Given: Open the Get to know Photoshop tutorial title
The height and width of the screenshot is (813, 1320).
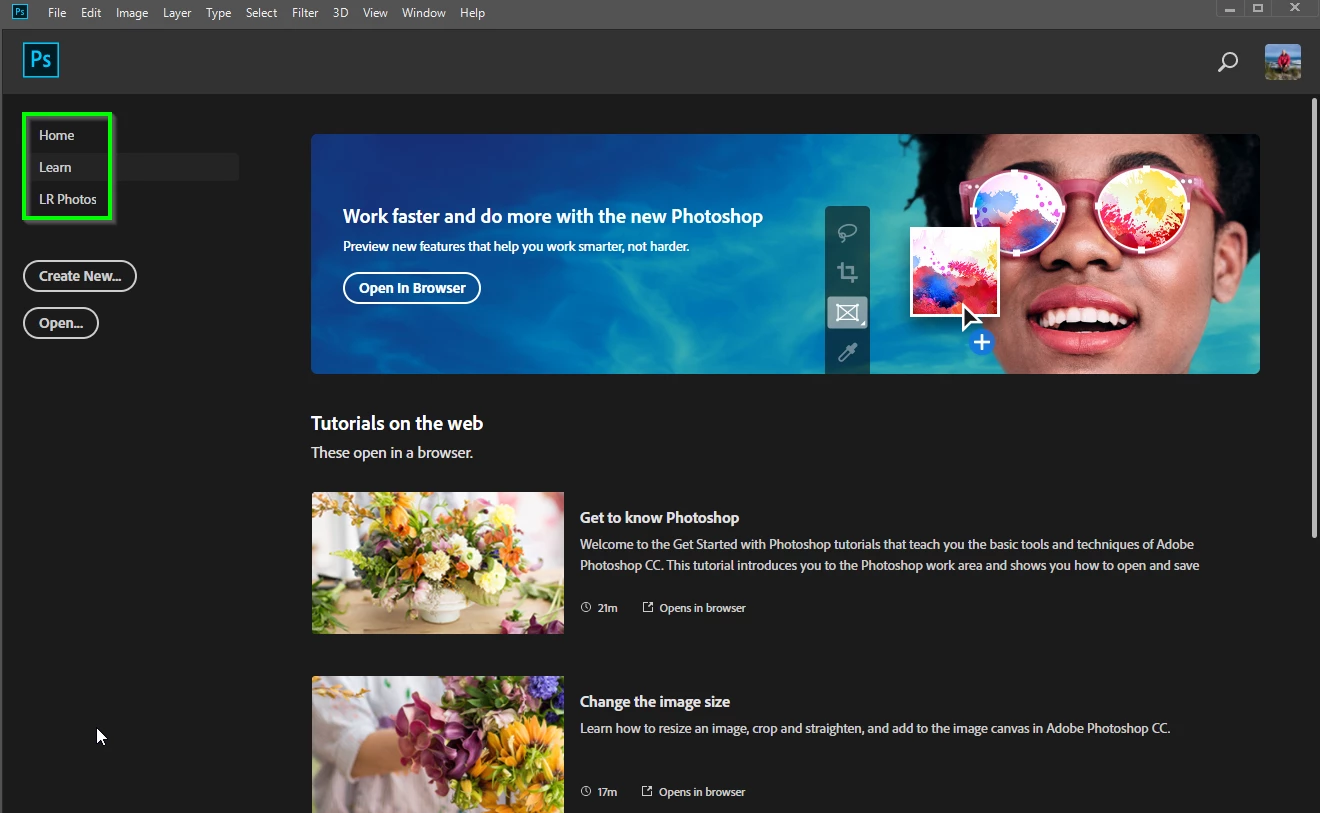Looking at the screenshot, I should click(x=659, y=518).
